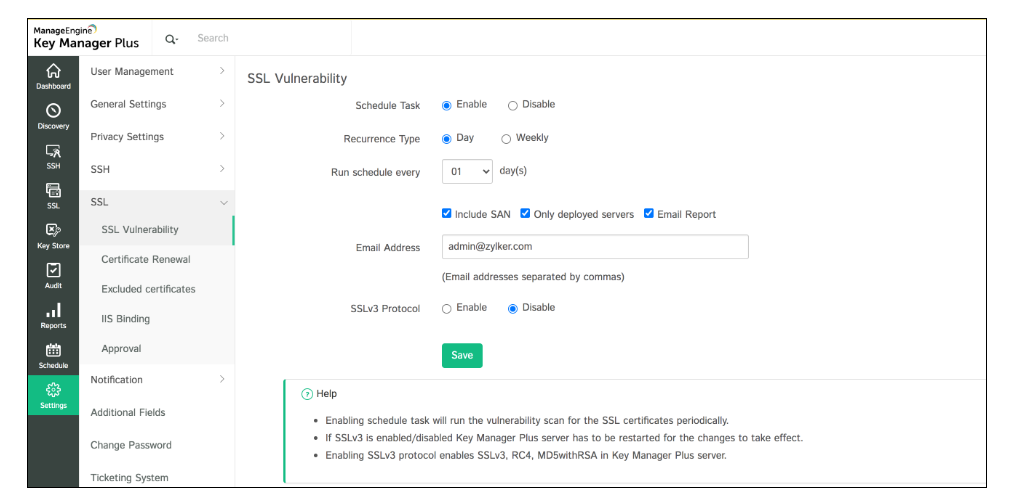Enable the SSLv3 Protocol radio option
Viewport: 1017px width, 501px height.
pyautogui.click(x=447, y=309)
